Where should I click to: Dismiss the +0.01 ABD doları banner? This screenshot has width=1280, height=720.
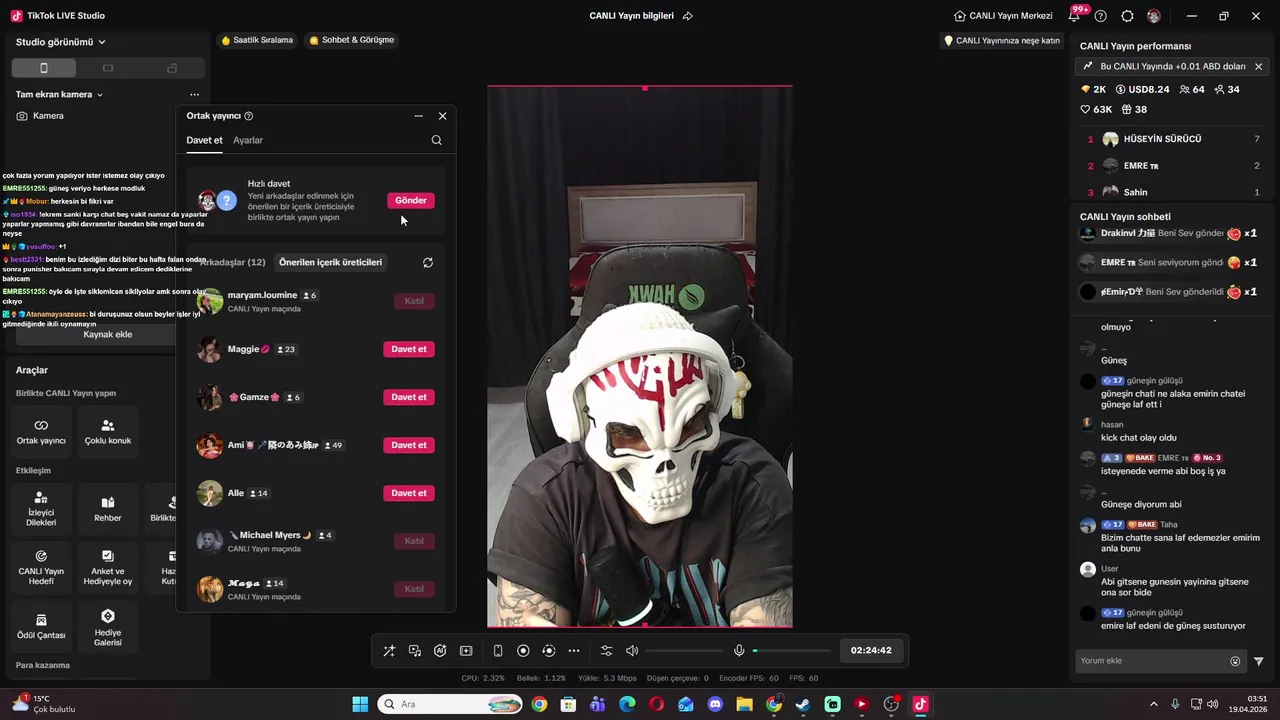coord(1258,66)
